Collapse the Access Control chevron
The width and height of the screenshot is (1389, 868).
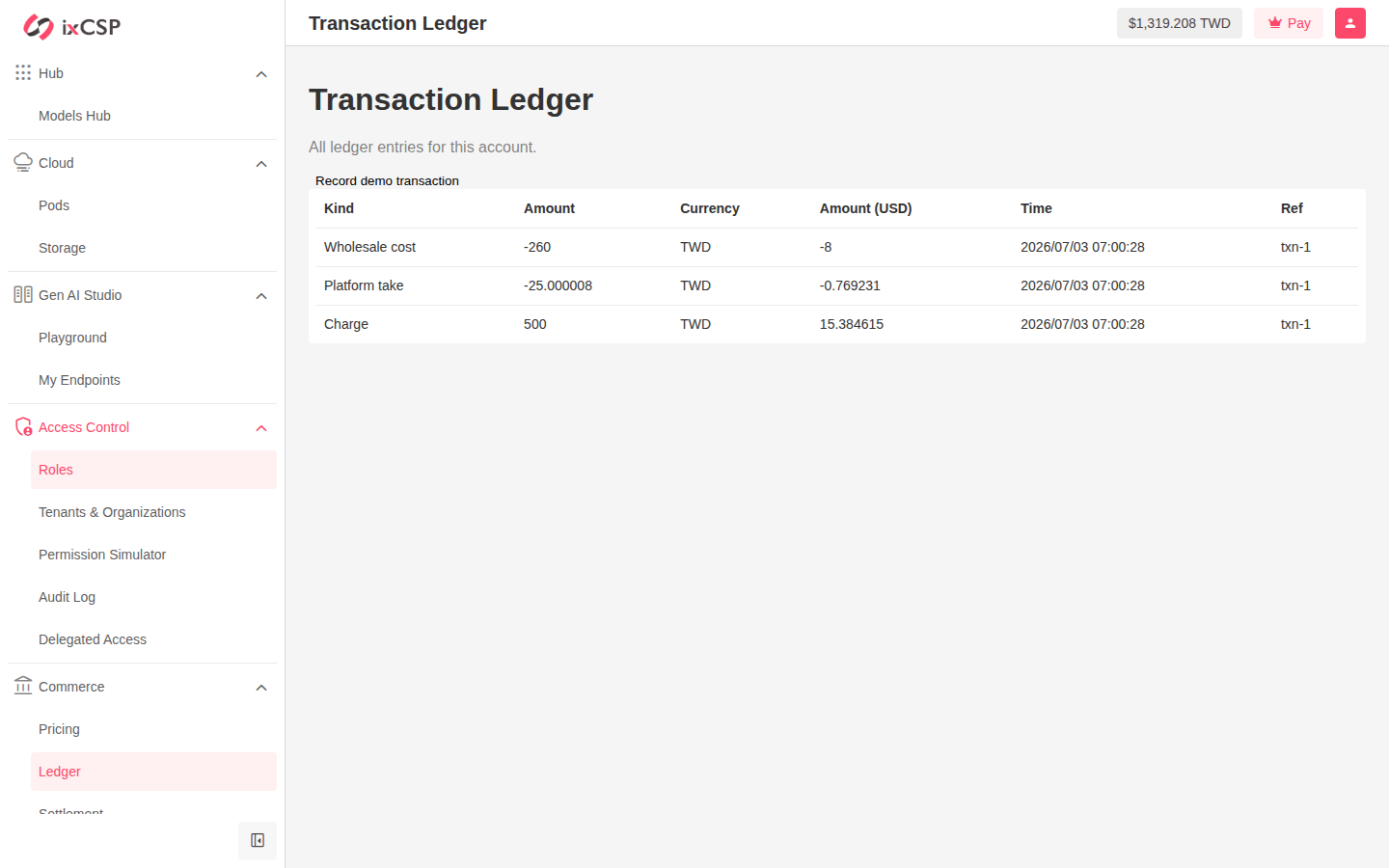pyautogui.click(x=261, y=428)
